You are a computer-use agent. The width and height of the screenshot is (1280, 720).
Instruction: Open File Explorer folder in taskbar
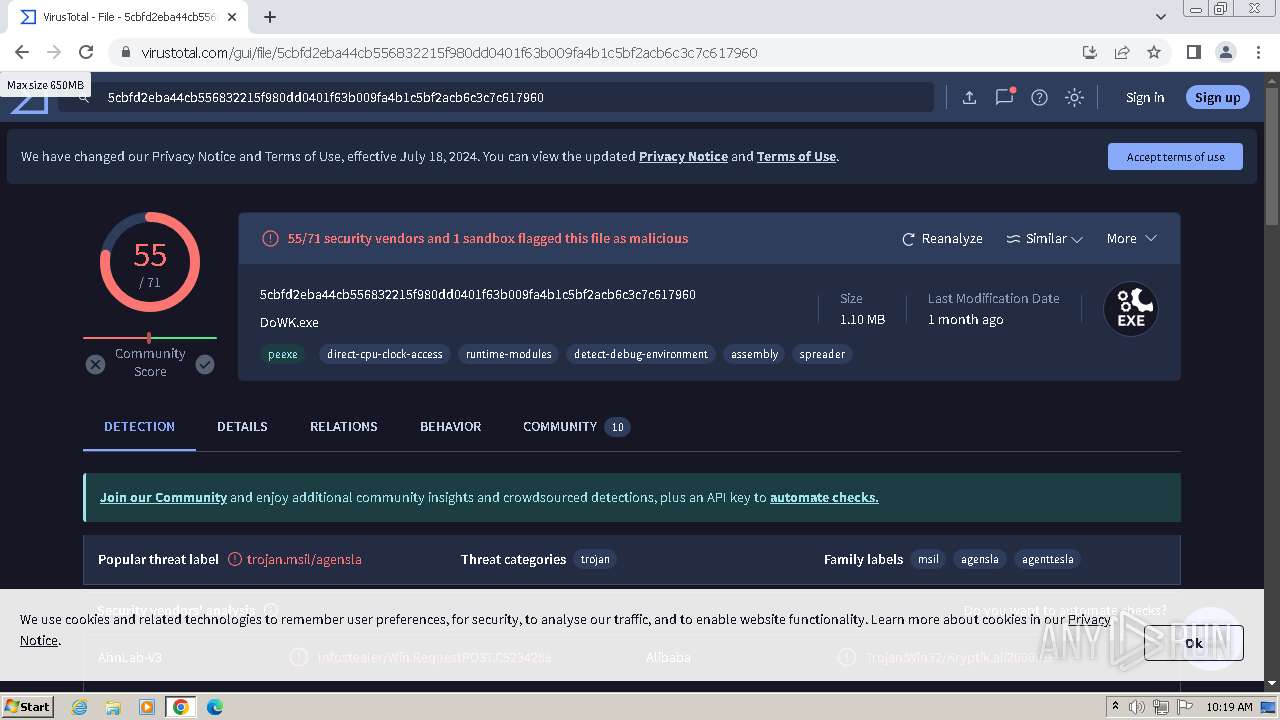click(113, 706)
